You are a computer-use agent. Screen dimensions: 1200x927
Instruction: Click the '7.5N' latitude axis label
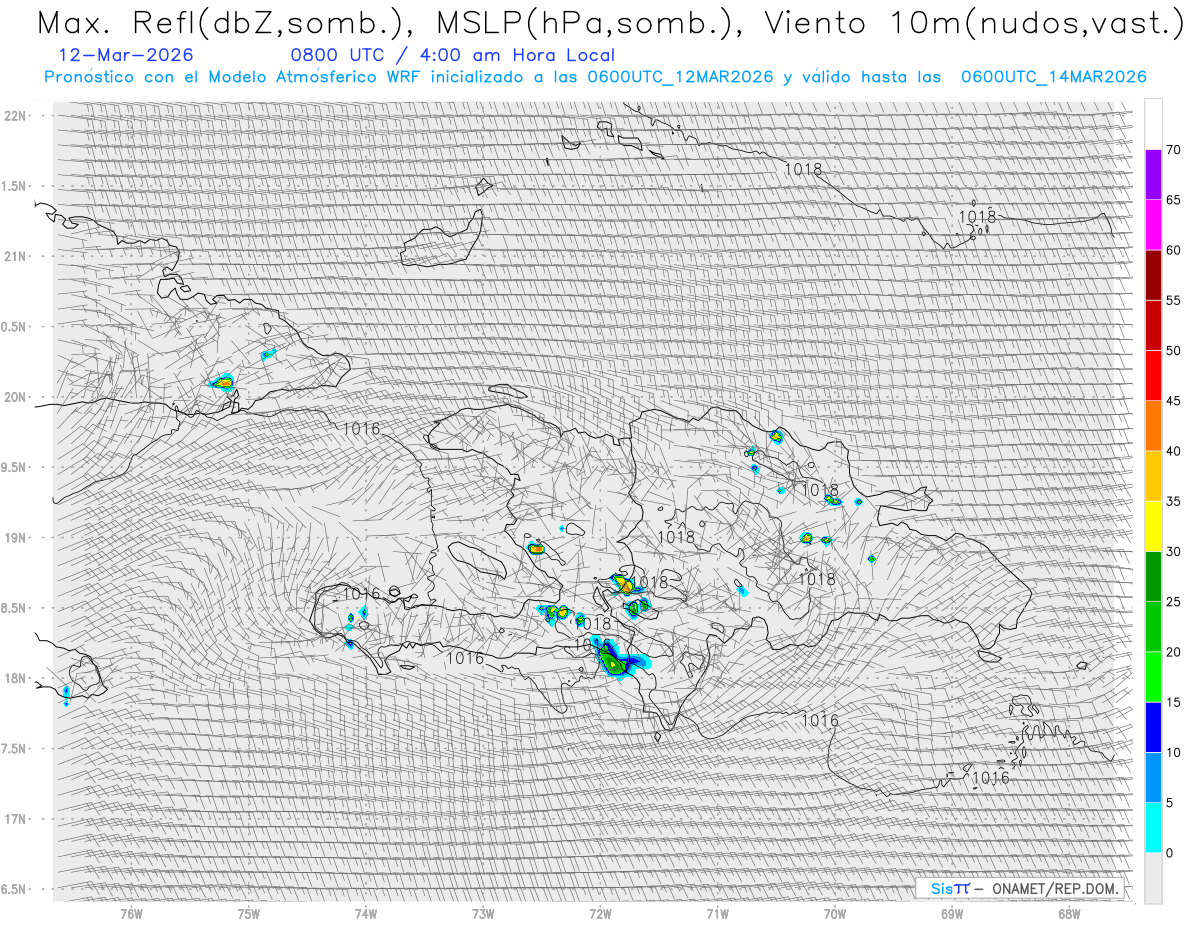[15, 749]
